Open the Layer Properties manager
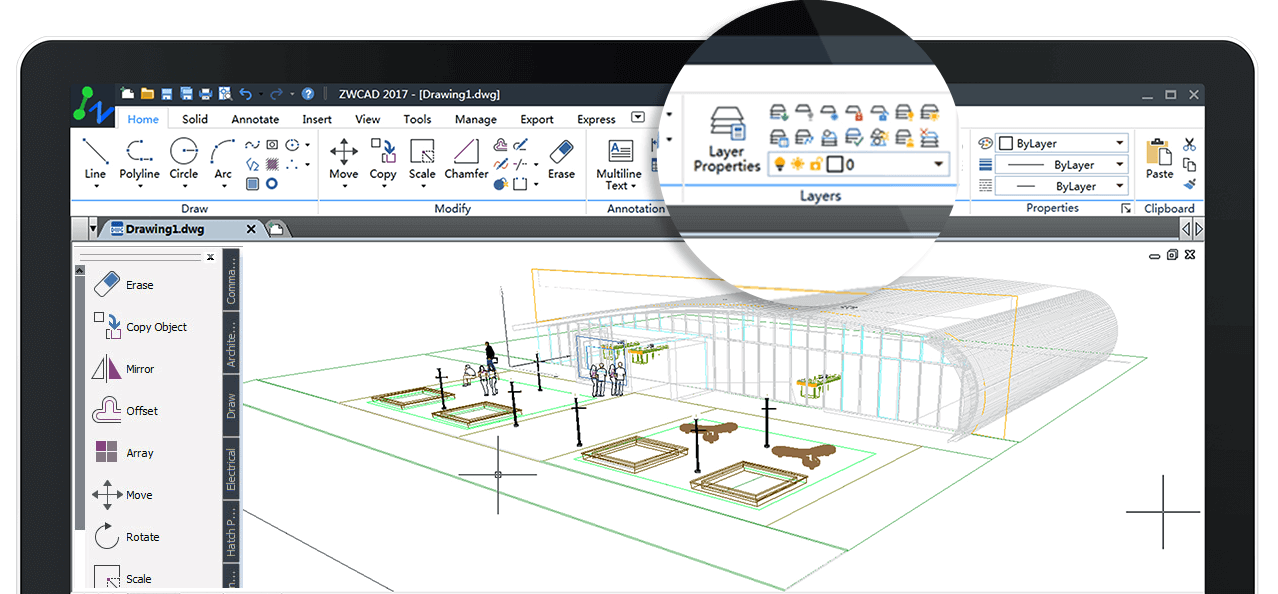The image size is (1278, 594). click(727, 141)
